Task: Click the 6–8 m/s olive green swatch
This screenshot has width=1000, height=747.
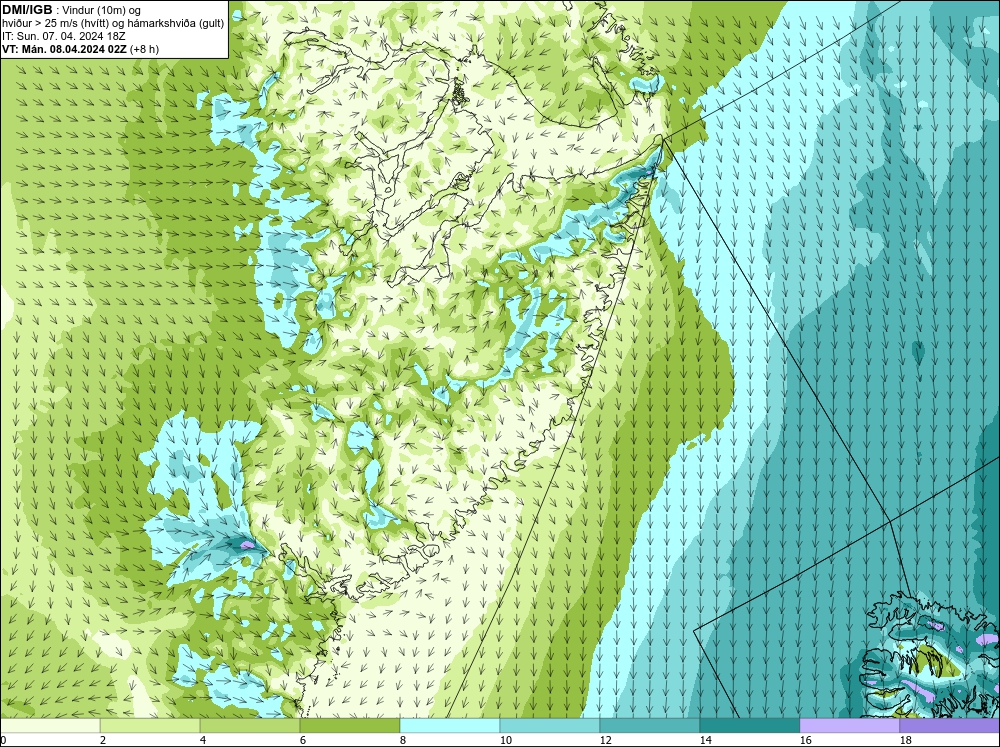Action: 350,726
